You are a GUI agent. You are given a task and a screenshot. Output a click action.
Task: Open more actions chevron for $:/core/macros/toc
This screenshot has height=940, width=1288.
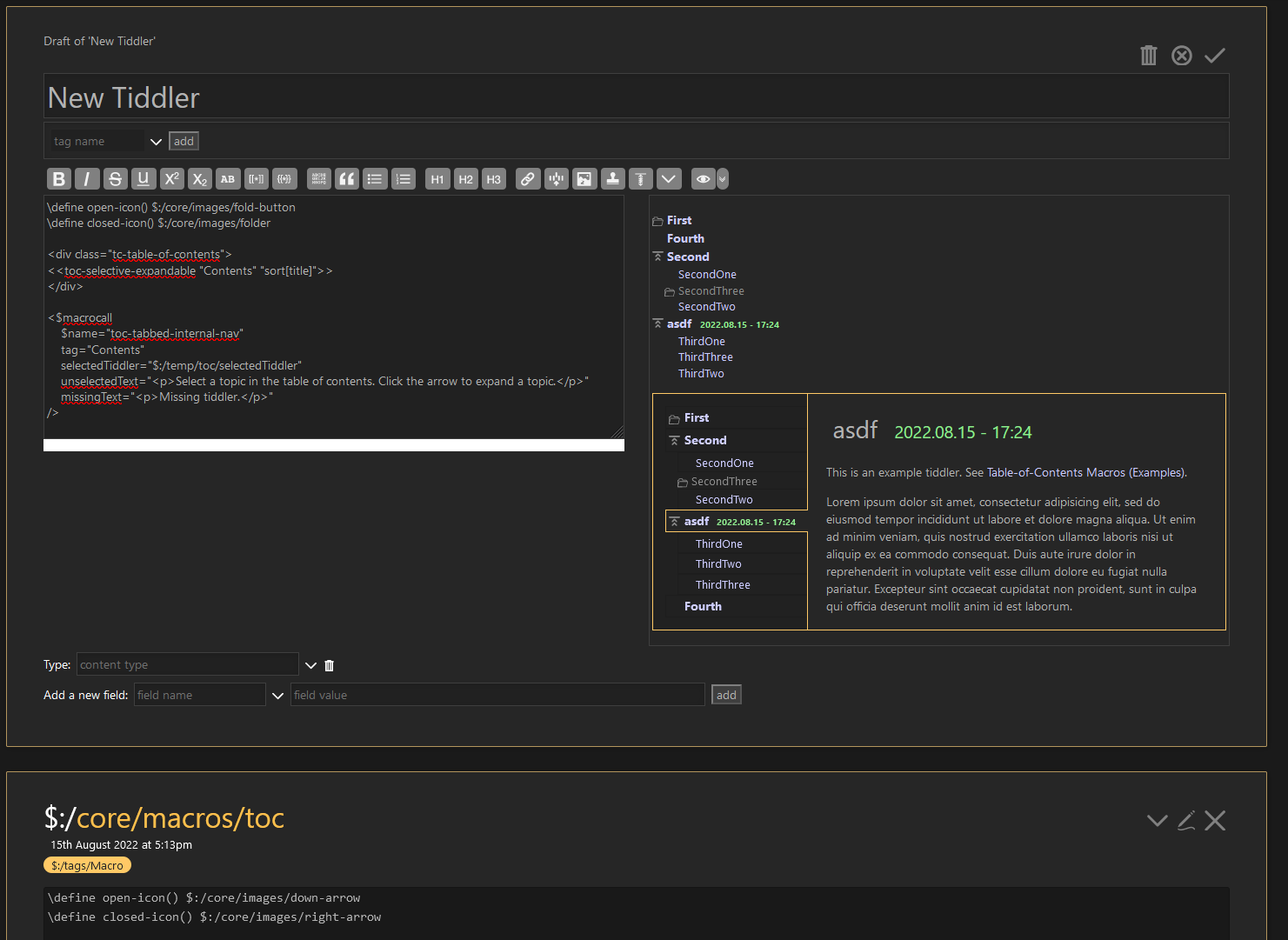tap(1157, 820)
